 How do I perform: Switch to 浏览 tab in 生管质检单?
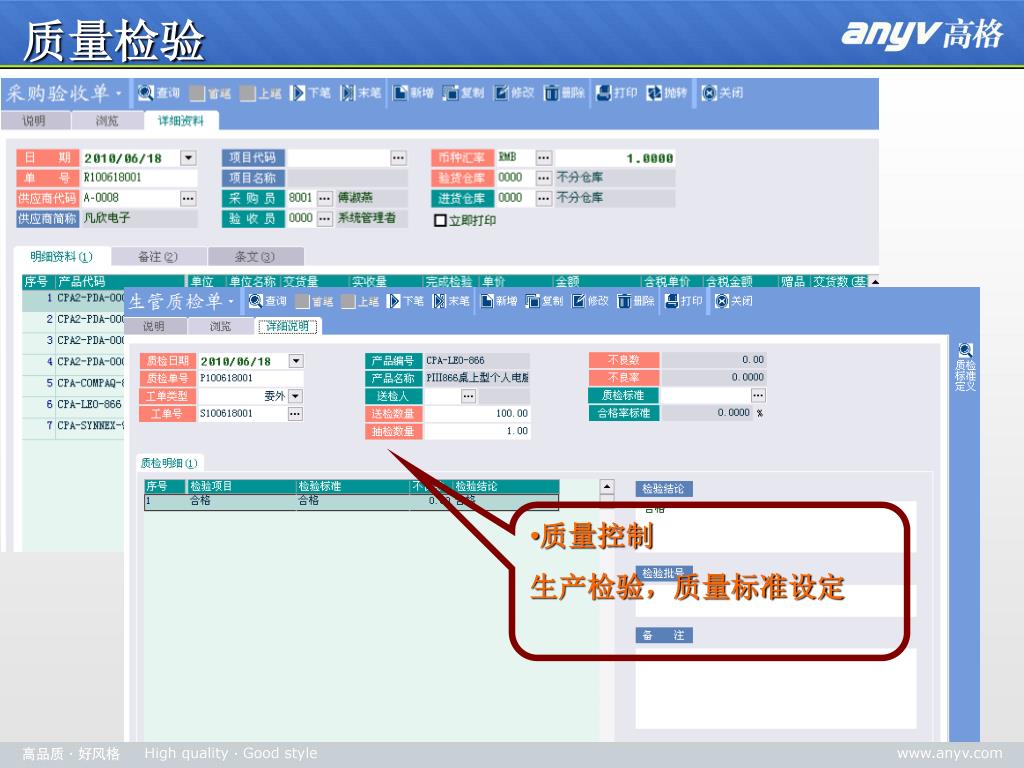coord(220,326)
